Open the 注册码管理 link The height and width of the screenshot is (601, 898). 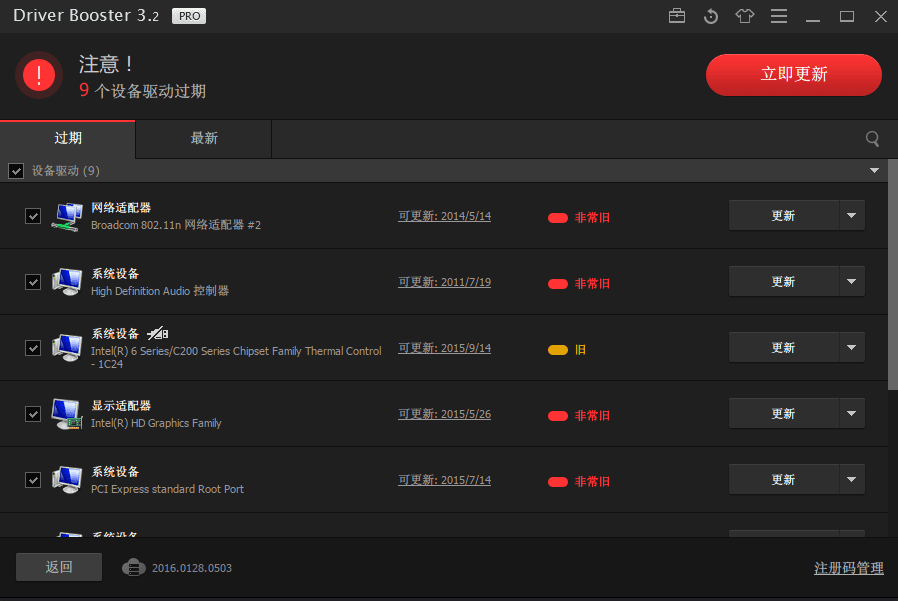point(849,568)
